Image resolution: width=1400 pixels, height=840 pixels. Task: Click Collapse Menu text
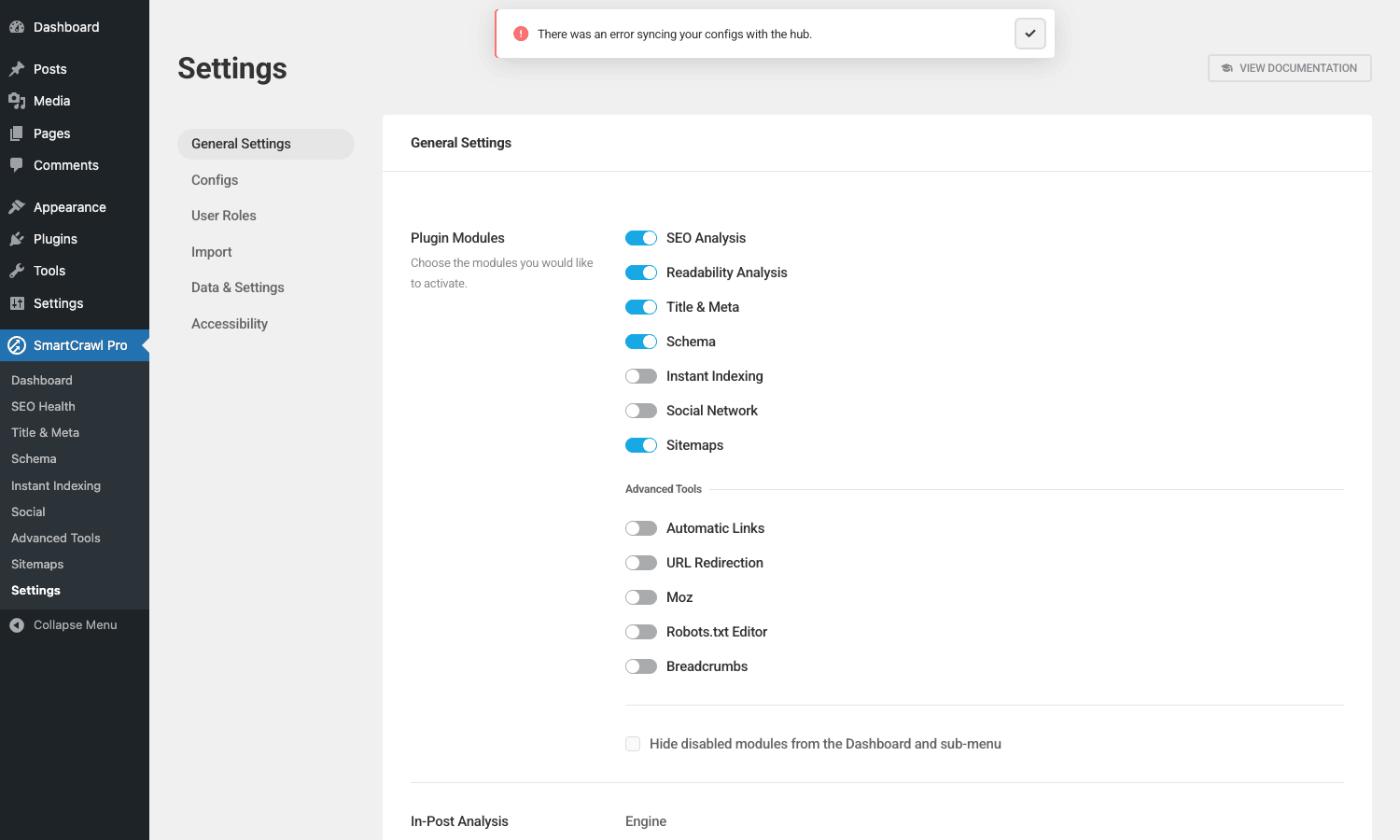point(76,625)
